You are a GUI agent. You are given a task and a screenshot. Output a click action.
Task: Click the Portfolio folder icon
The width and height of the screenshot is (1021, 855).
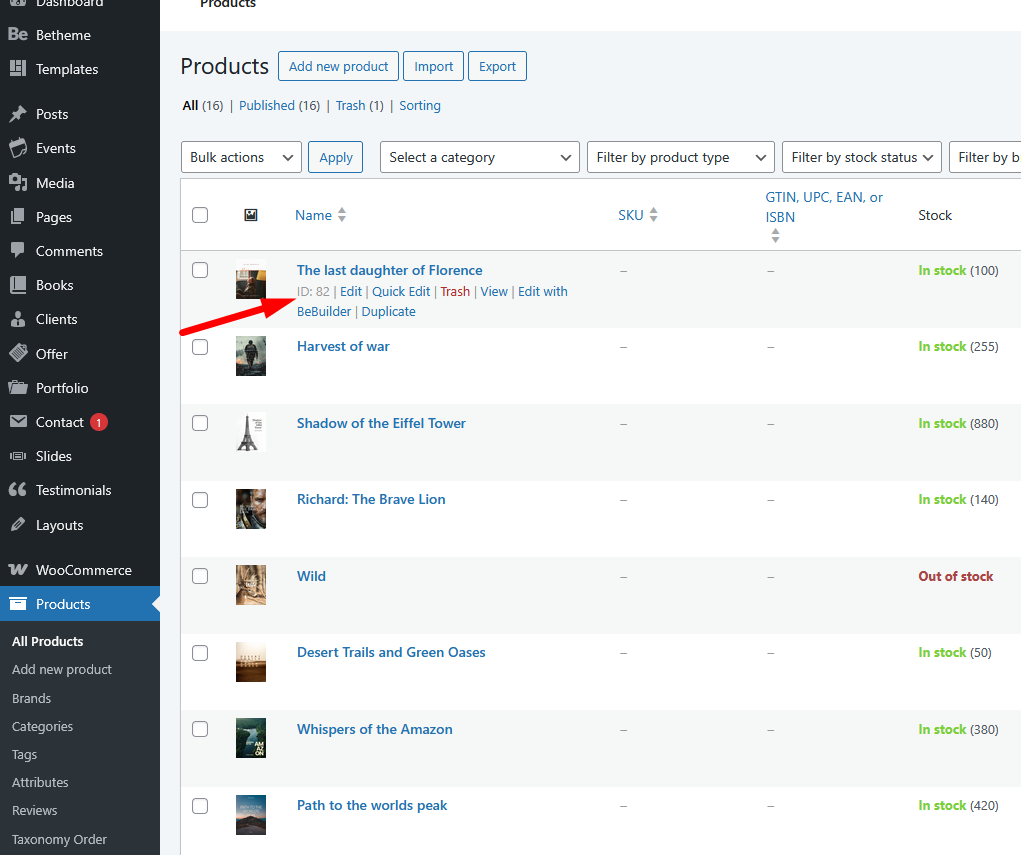pyautogui.click(x=18, y=388)
